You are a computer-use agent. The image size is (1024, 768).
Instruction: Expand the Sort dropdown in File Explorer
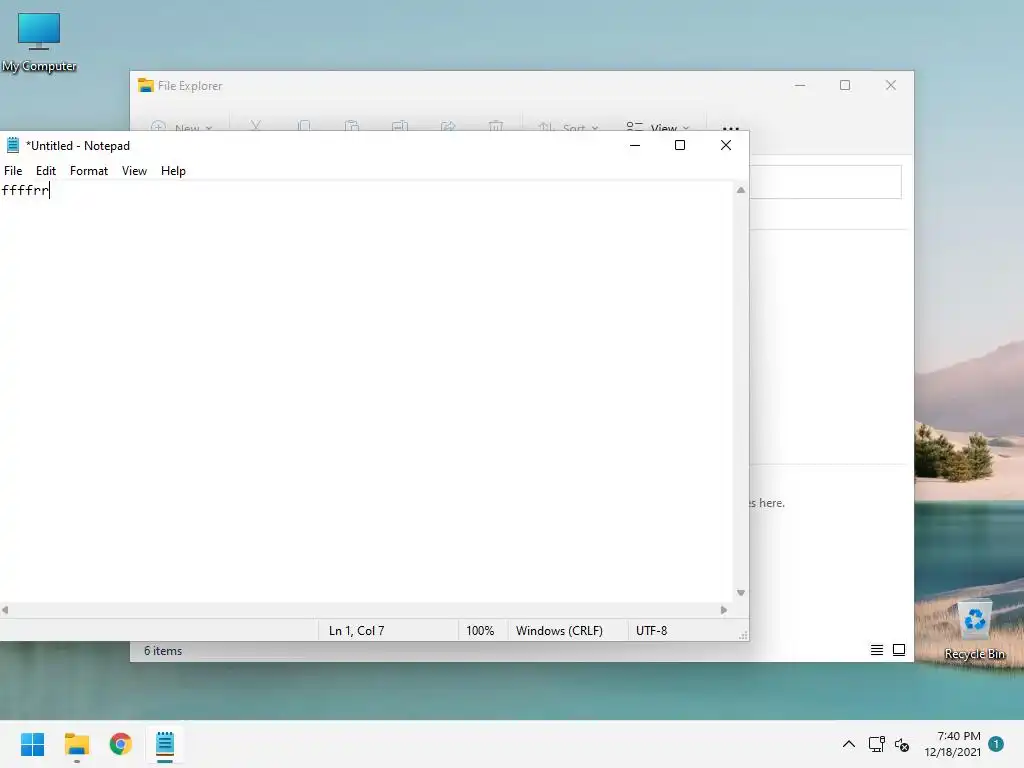[568, 127]
